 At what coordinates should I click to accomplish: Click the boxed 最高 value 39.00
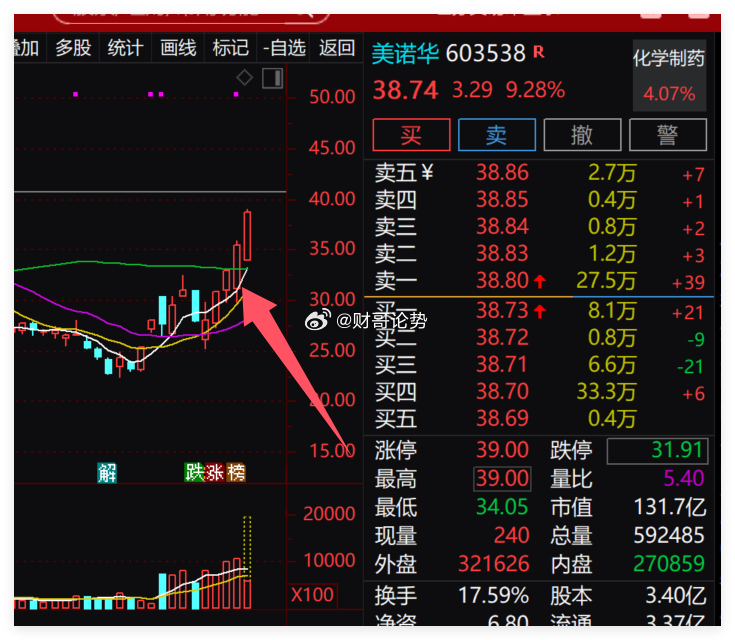[502, 479]
